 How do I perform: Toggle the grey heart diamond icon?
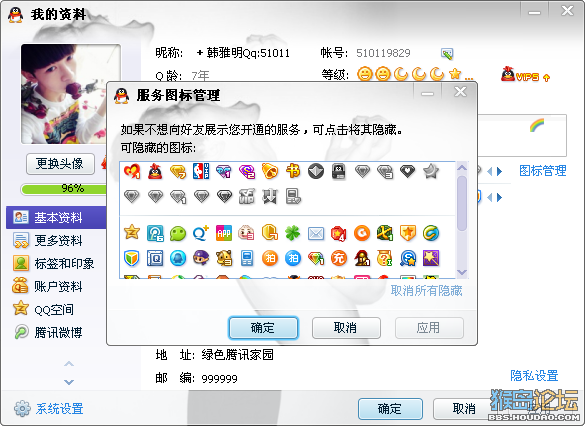click(x=407, y=171)
